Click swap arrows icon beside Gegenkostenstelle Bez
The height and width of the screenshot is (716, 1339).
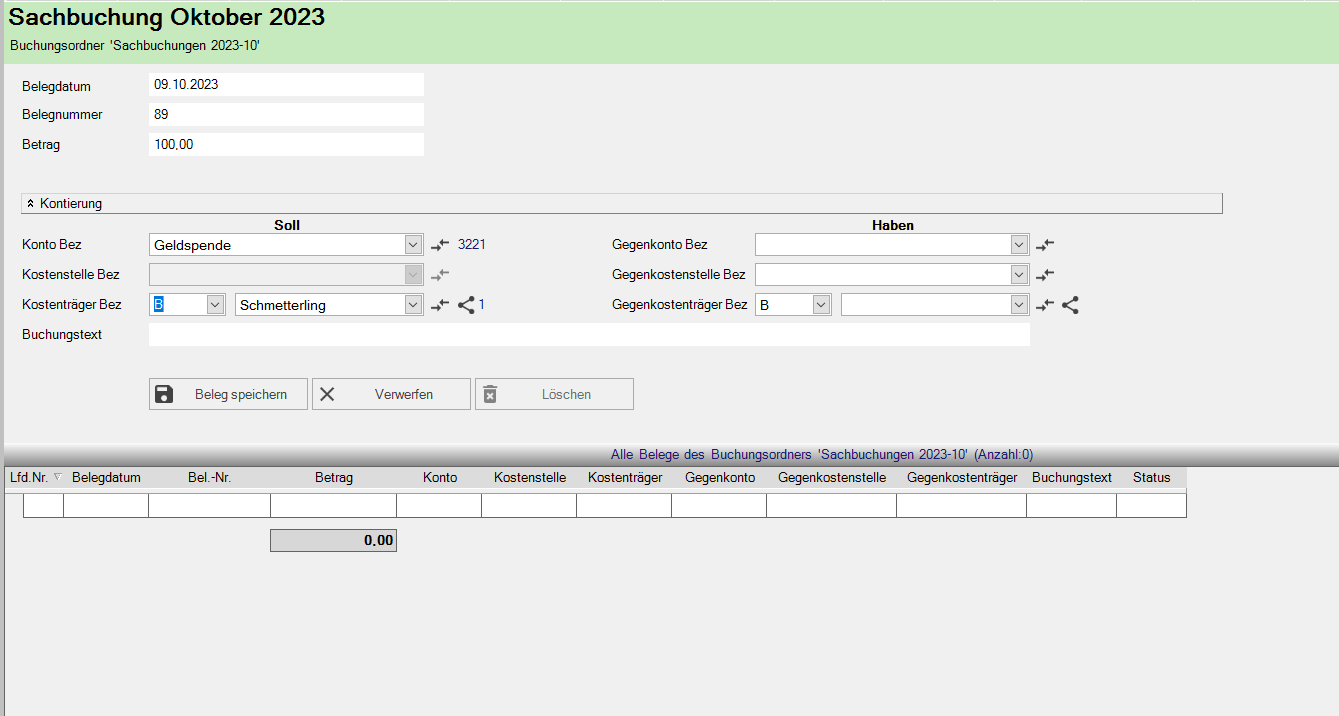coord(1045,275)
